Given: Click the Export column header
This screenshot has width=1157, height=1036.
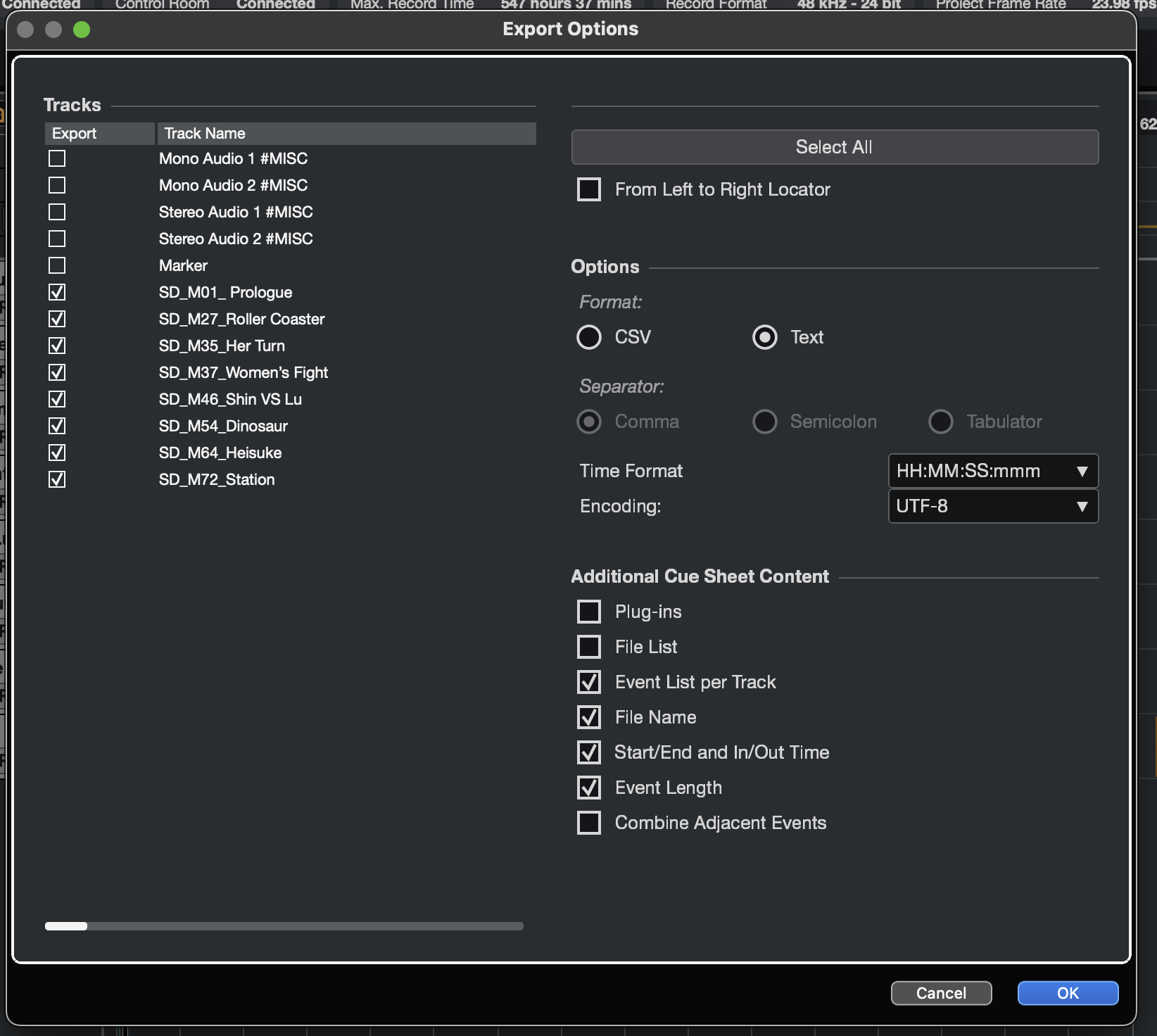Looking at the screenshot, I should 99,133.
